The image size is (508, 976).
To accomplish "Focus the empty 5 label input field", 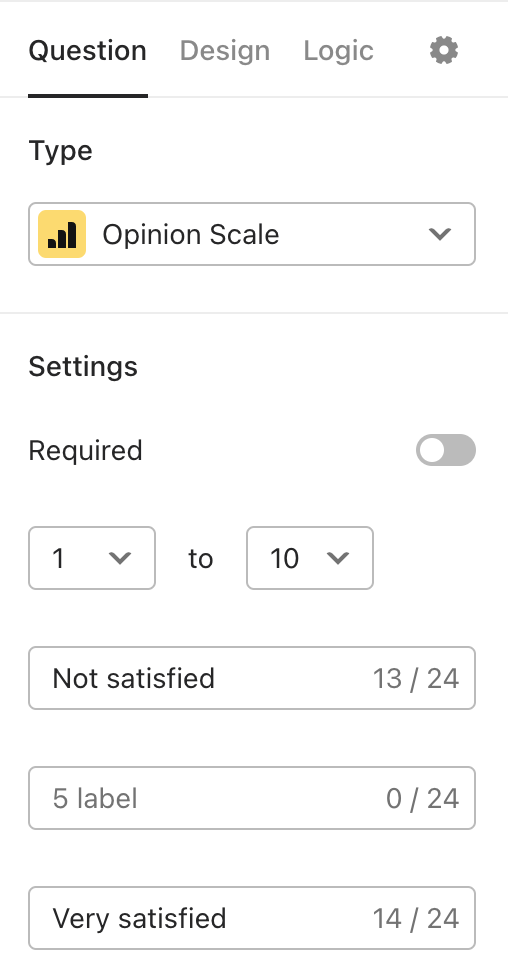I will pos(252,798).
